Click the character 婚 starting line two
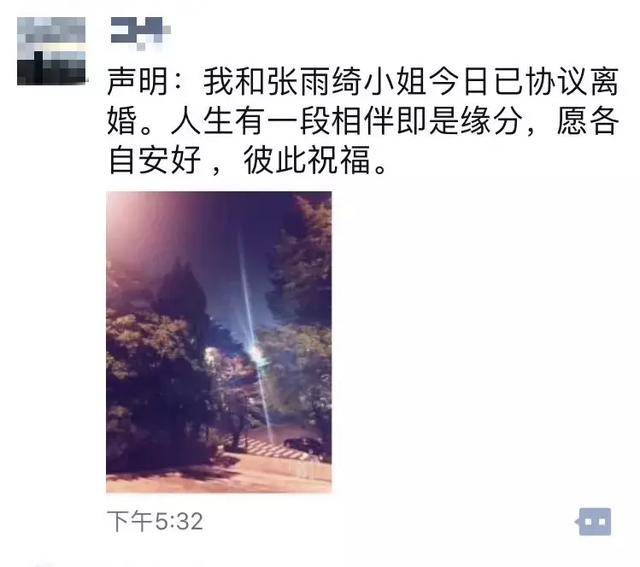 point(122,121)
